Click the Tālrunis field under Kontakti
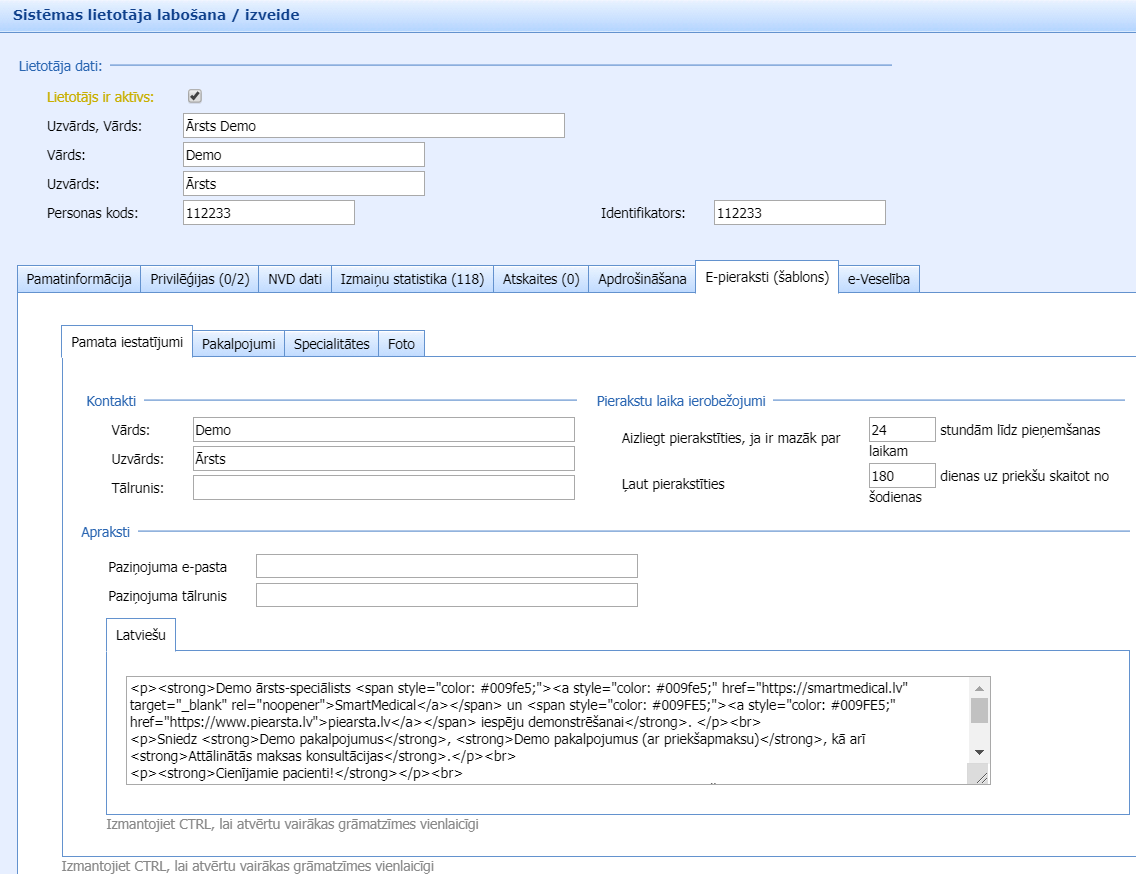The height and width of the screenshot is (875, 1136). click(383, 488)
